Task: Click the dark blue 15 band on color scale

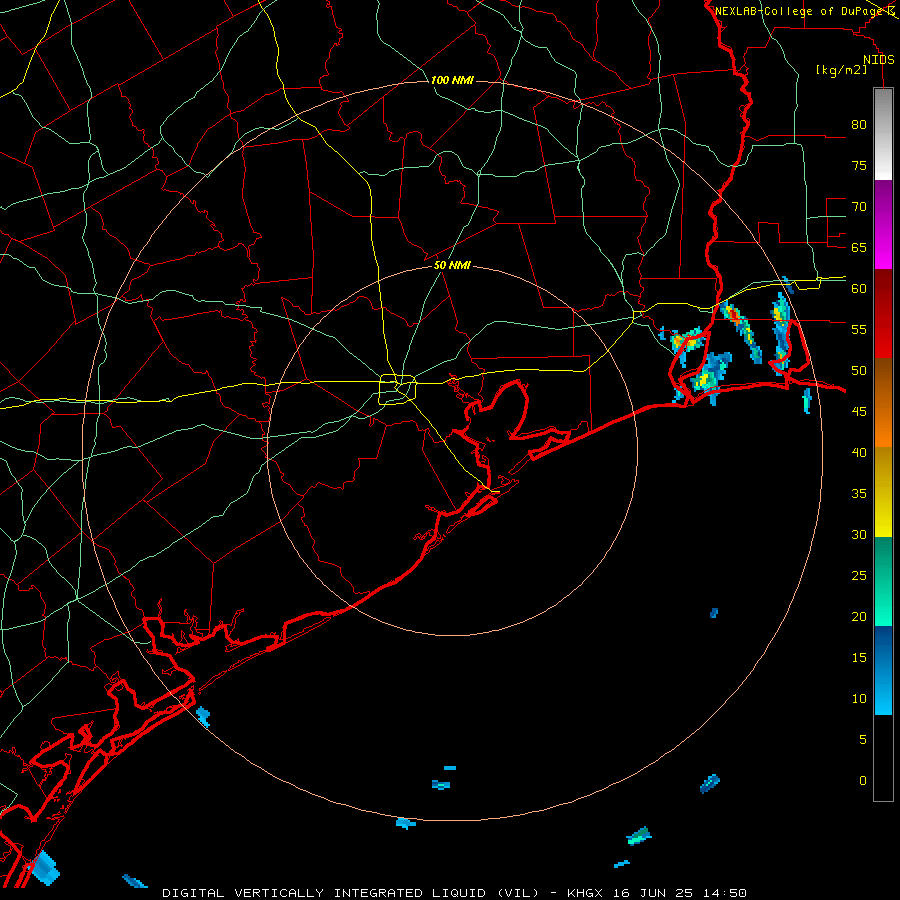Action: tap(883, 648)
